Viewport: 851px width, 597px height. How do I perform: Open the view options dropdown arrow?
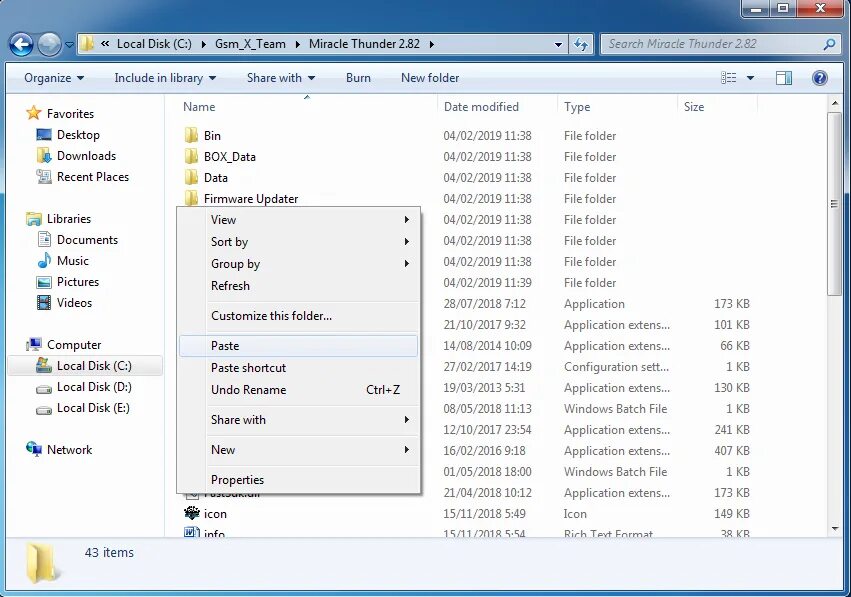750,78
